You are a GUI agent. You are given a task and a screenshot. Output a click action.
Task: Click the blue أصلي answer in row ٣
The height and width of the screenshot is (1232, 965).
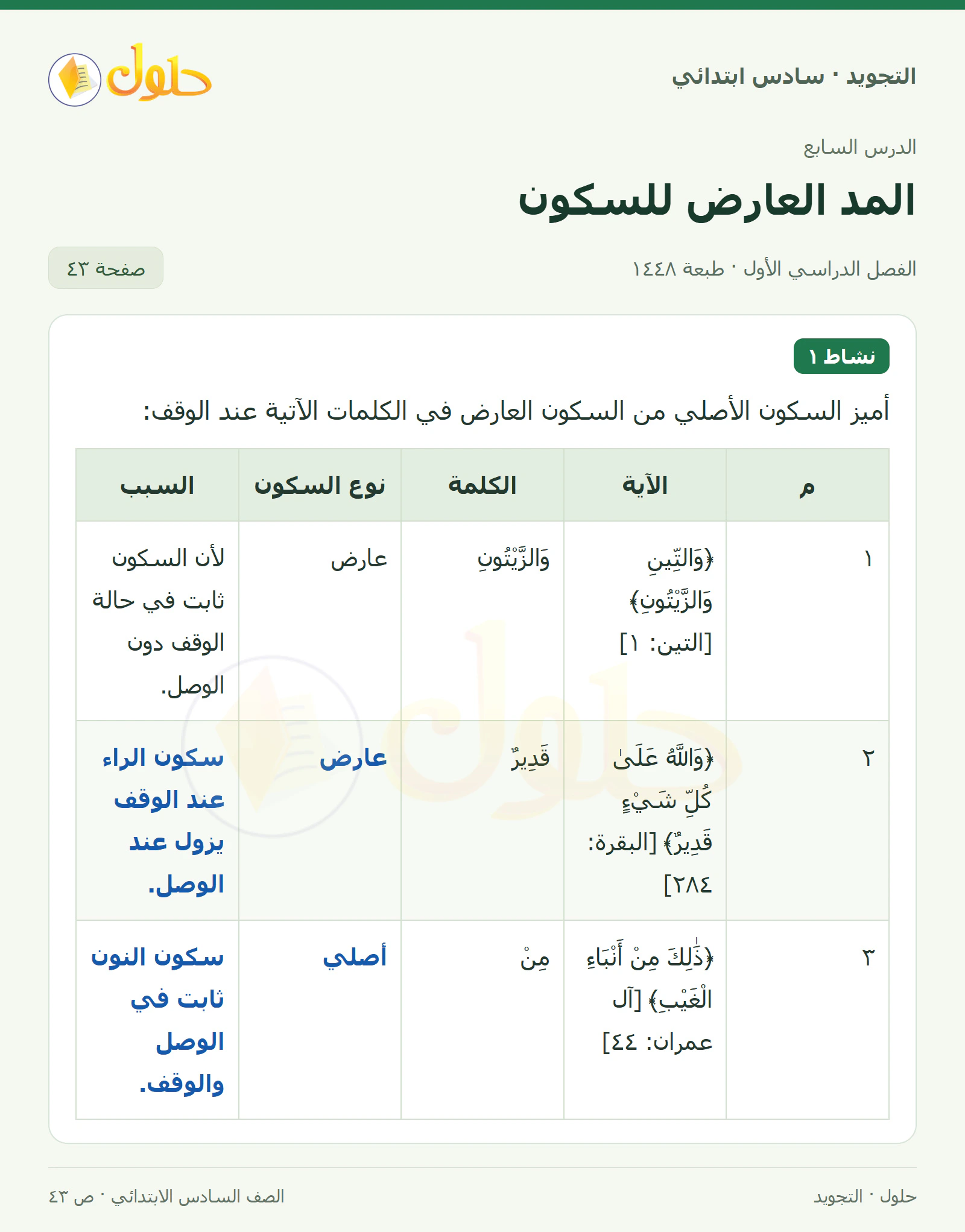[x=355, y=958]
